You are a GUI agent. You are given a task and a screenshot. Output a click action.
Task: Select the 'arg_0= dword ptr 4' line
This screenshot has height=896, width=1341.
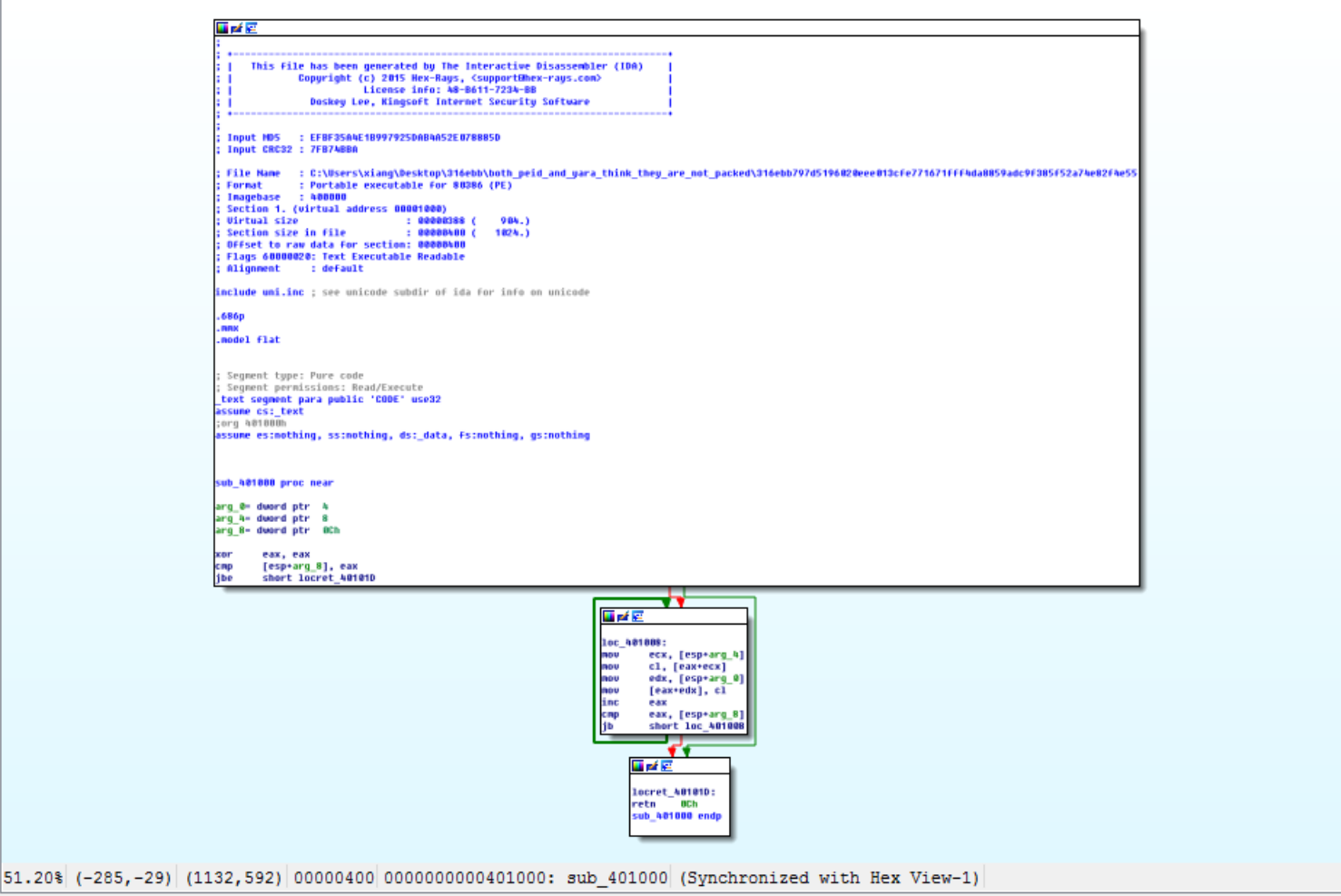tap(272, 507)
